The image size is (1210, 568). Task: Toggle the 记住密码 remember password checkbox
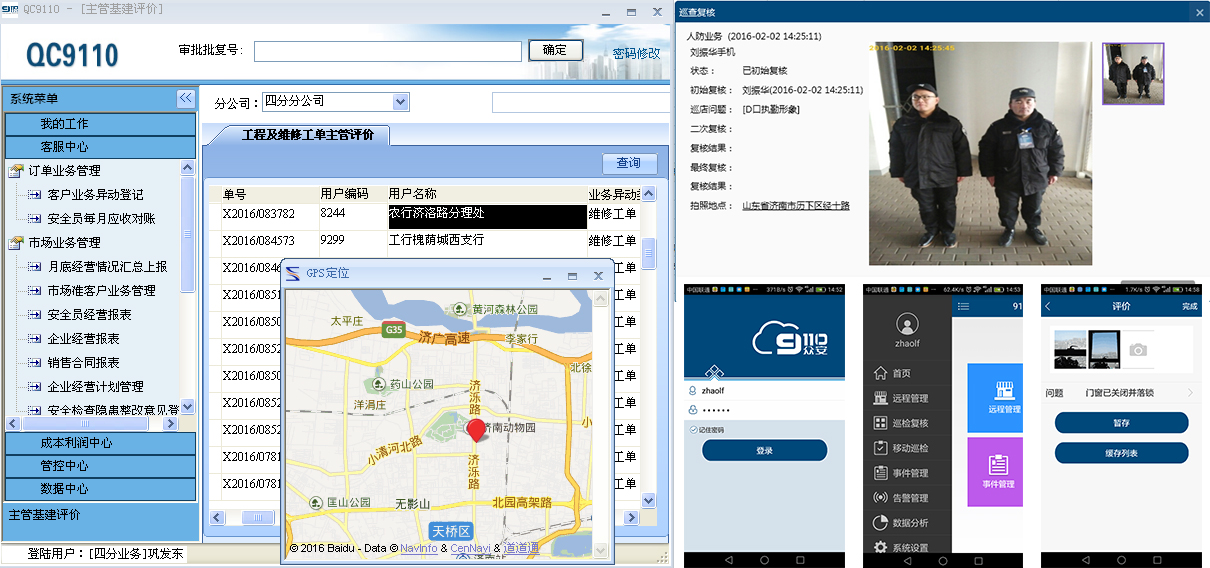692,430
